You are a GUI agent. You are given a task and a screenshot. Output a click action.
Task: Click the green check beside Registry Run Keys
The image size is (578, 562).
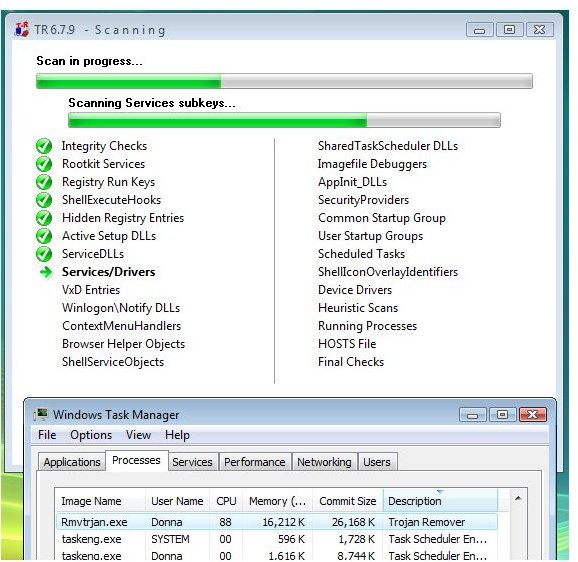click(x=44, y=182)
